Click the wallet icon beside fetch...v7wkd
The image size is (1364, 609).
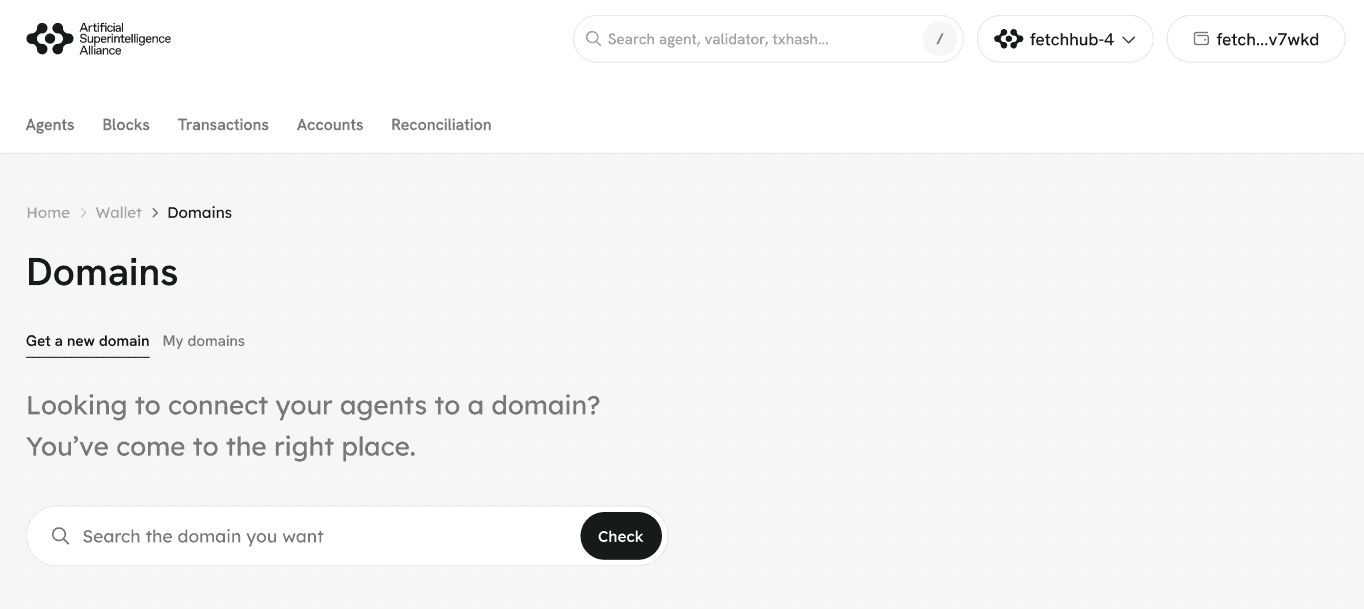(x=1201, y=39)
